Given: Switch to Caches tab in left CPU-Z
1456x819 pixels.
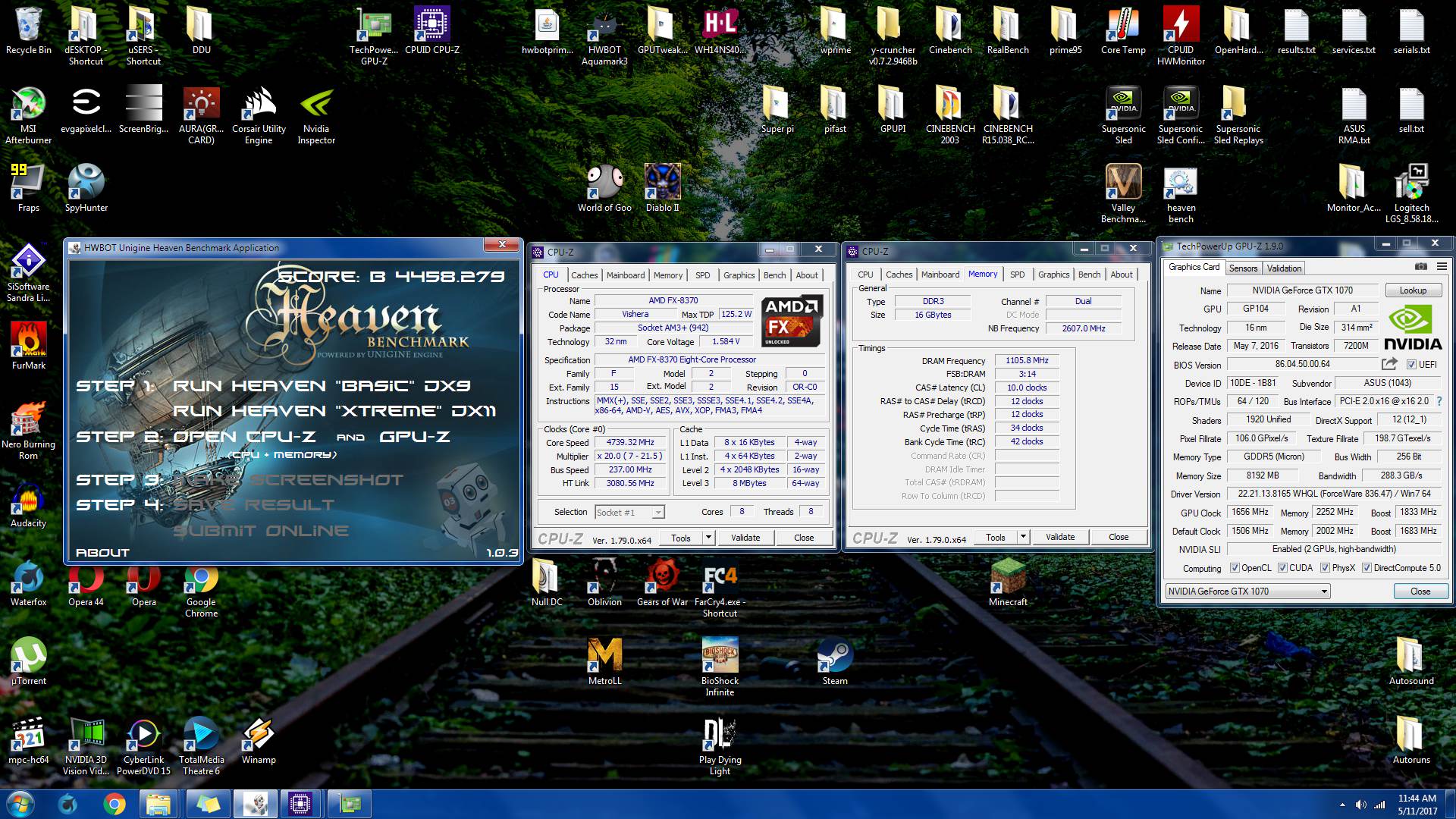Looking at the screenshot, I should coord(584,275).
